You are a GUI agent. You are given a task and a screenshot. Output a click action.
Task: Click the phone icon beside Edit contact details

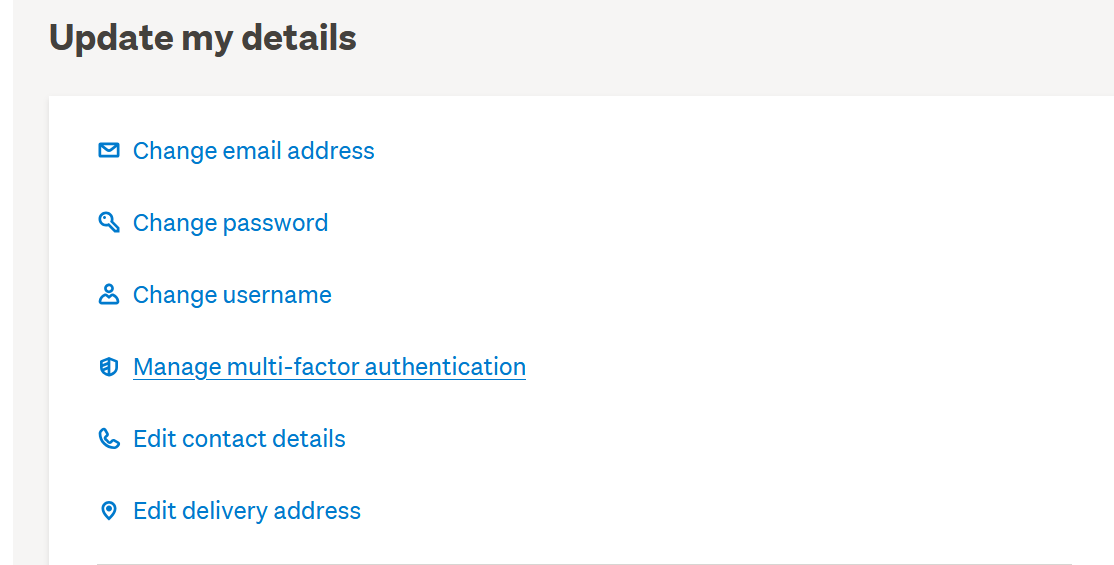pyautogui.click(x=109, y=439)
